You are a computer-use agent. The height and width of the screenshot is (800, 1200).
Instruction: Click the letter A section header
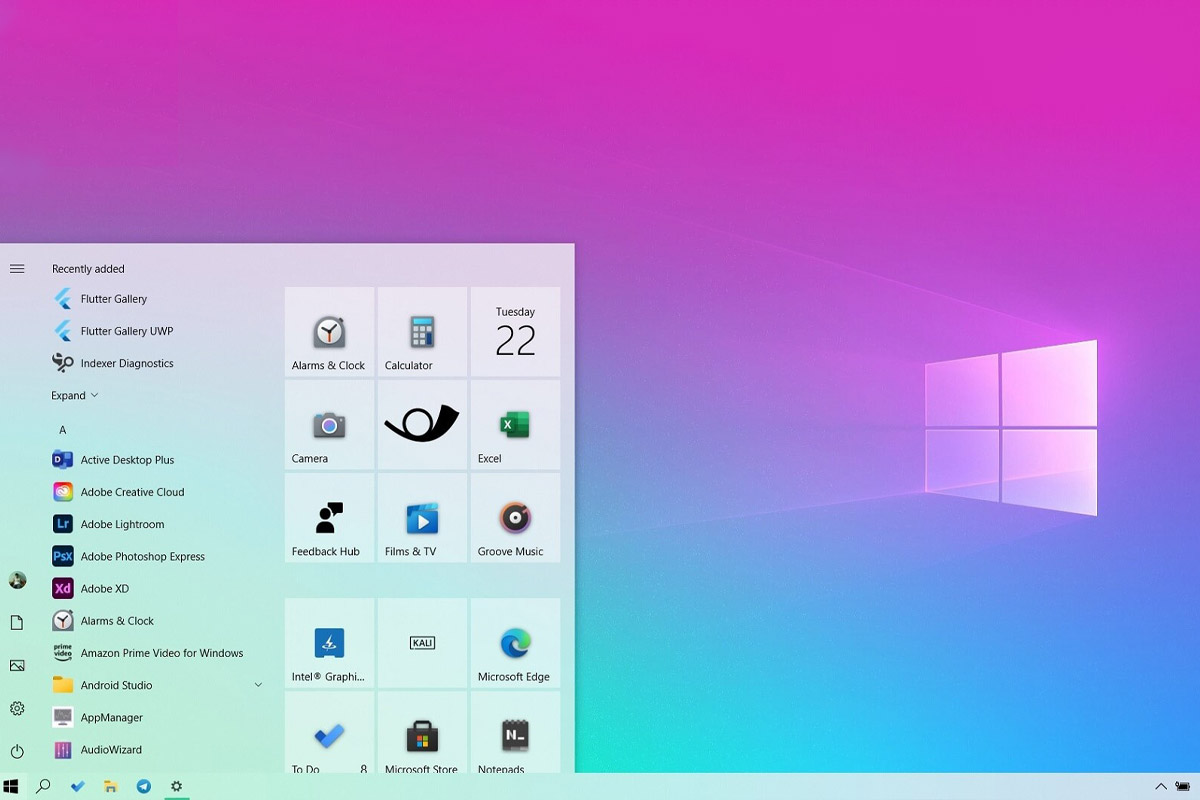[x=62, y=430]
